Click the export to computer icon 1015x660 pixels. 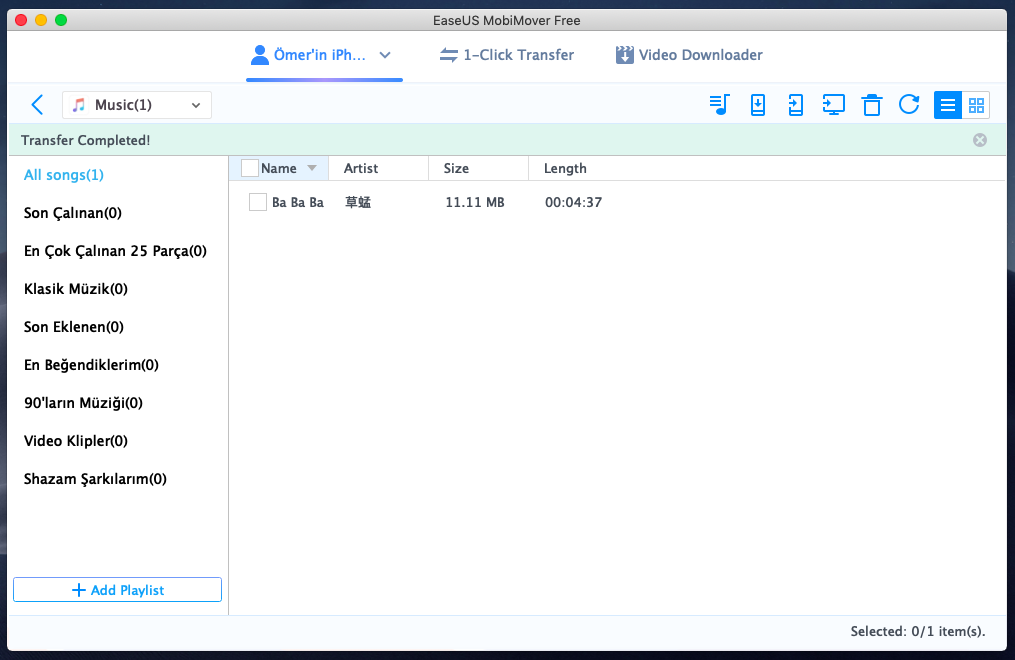pyautogui.click(x=833, y=105)
